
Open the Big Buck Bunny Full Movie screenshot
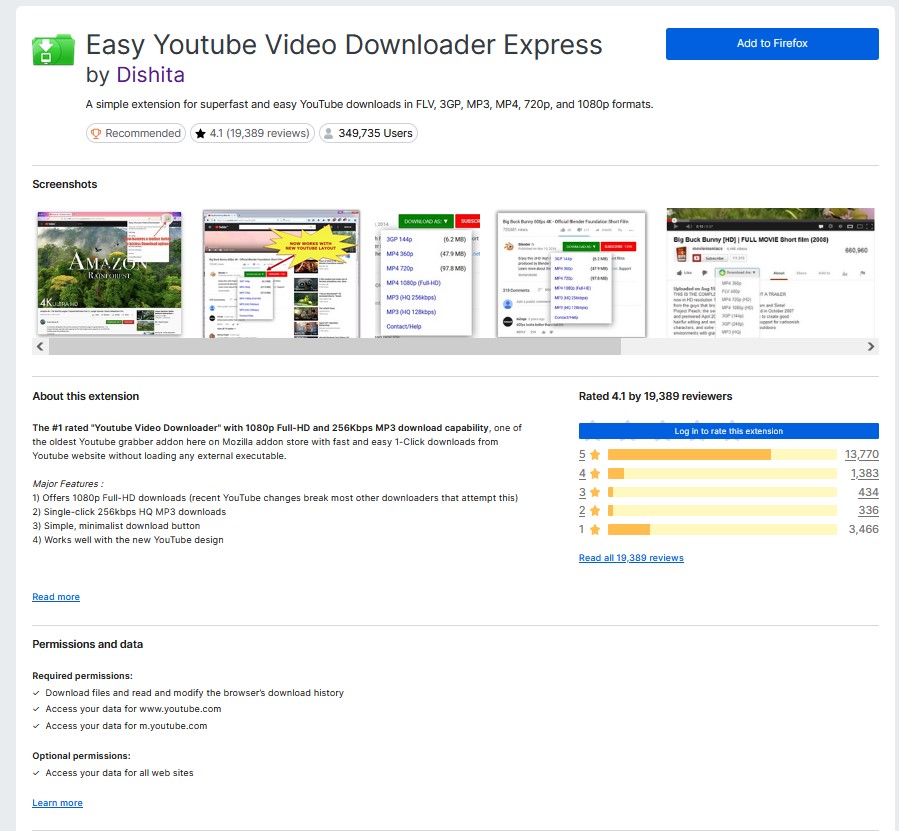770,274
